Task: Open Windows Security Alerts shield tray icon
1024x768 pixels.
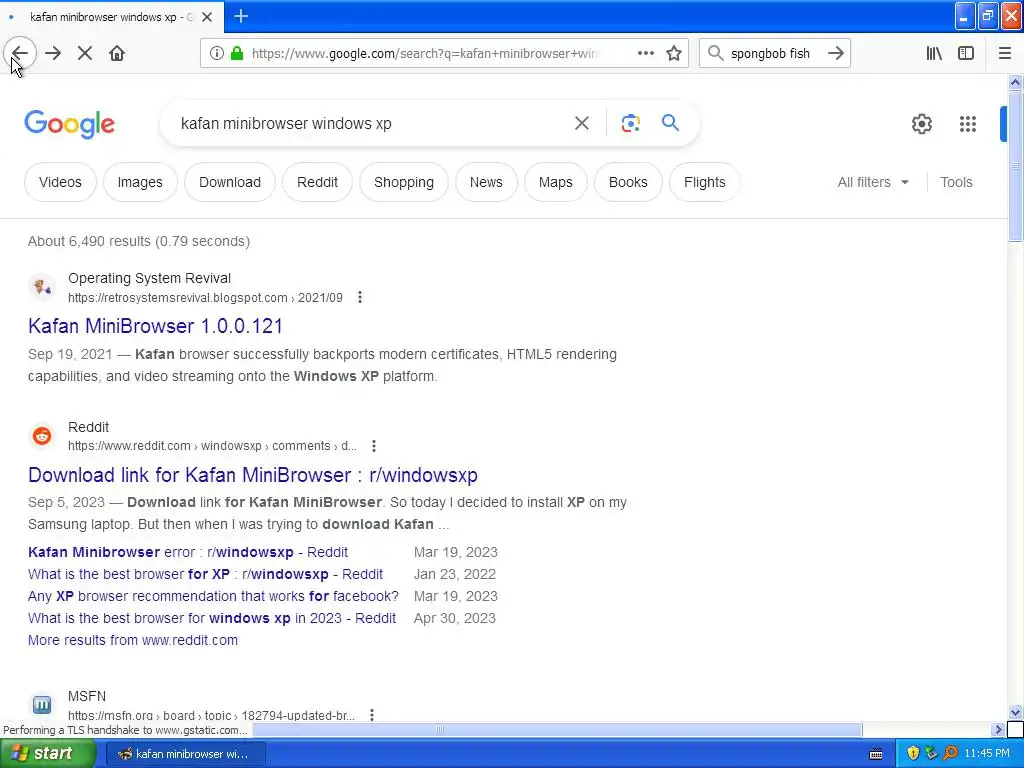Action: tap(913, 754)
